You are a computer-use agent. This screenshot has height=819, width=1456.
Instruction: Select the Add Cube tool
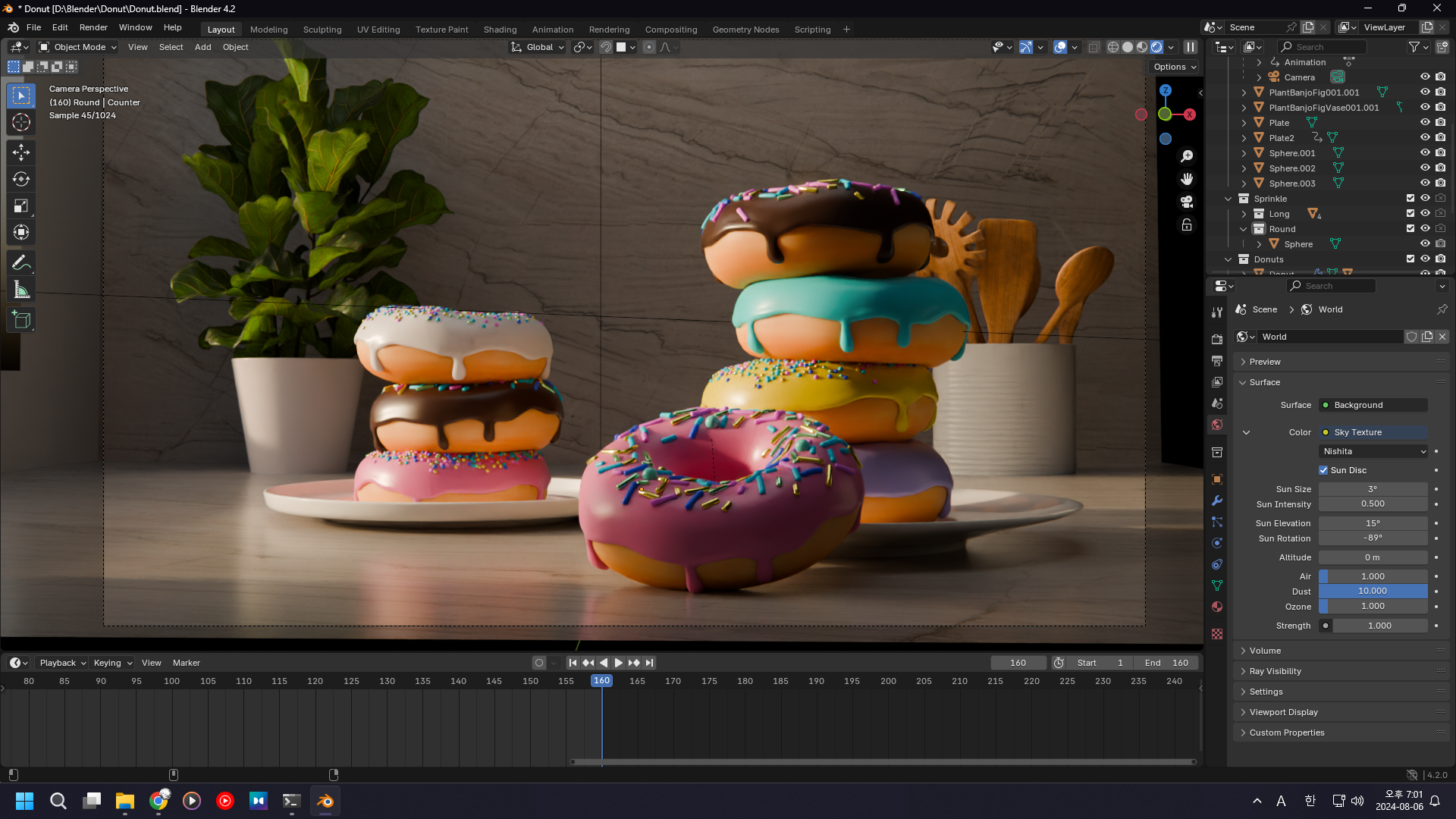click(21, 320)
